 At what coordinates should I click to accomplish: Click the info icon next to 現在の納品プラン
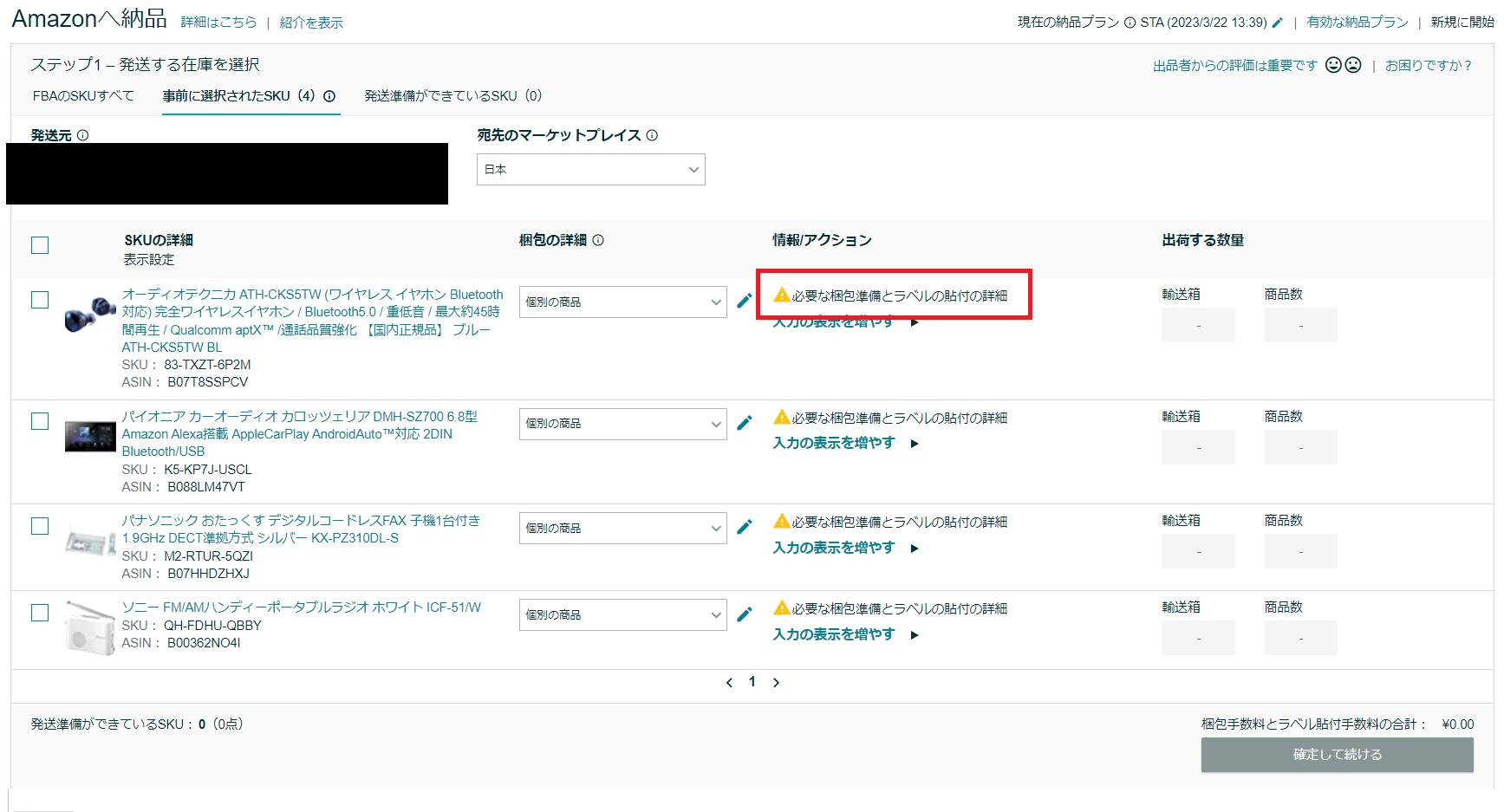[x=1130, y=23]
